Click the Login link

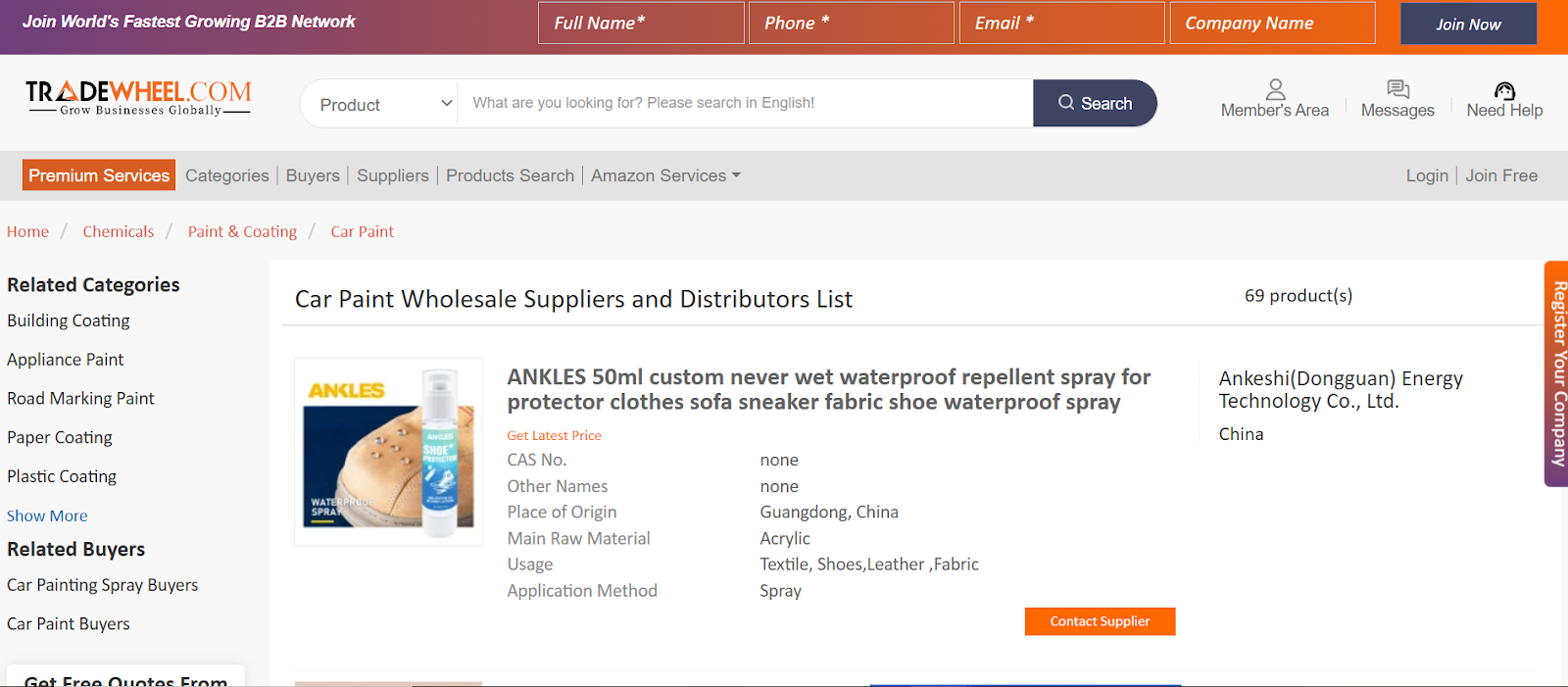(1427, 175)
